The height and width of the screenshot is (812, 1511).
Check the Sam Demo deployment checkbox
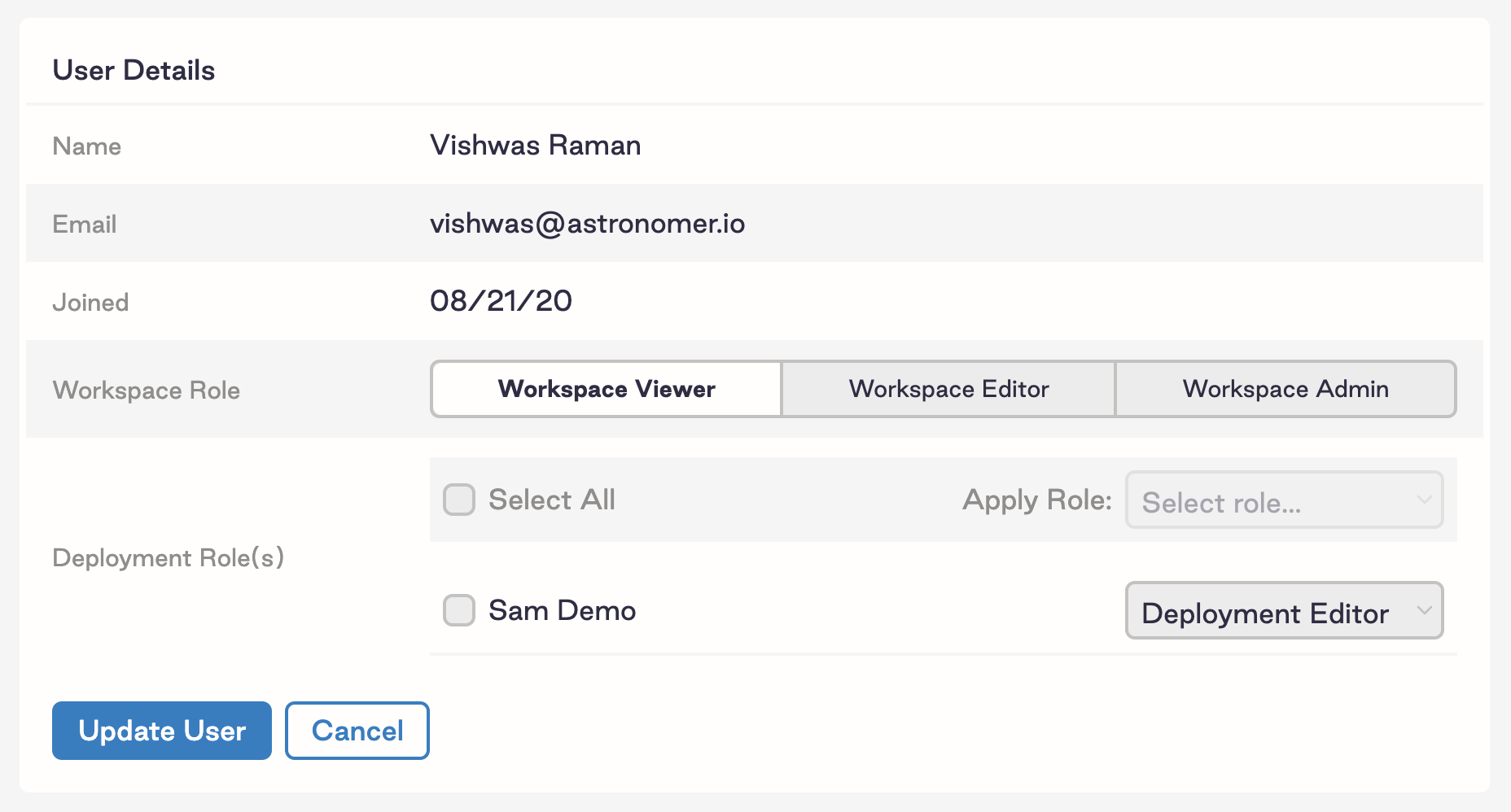click(459, 610)
